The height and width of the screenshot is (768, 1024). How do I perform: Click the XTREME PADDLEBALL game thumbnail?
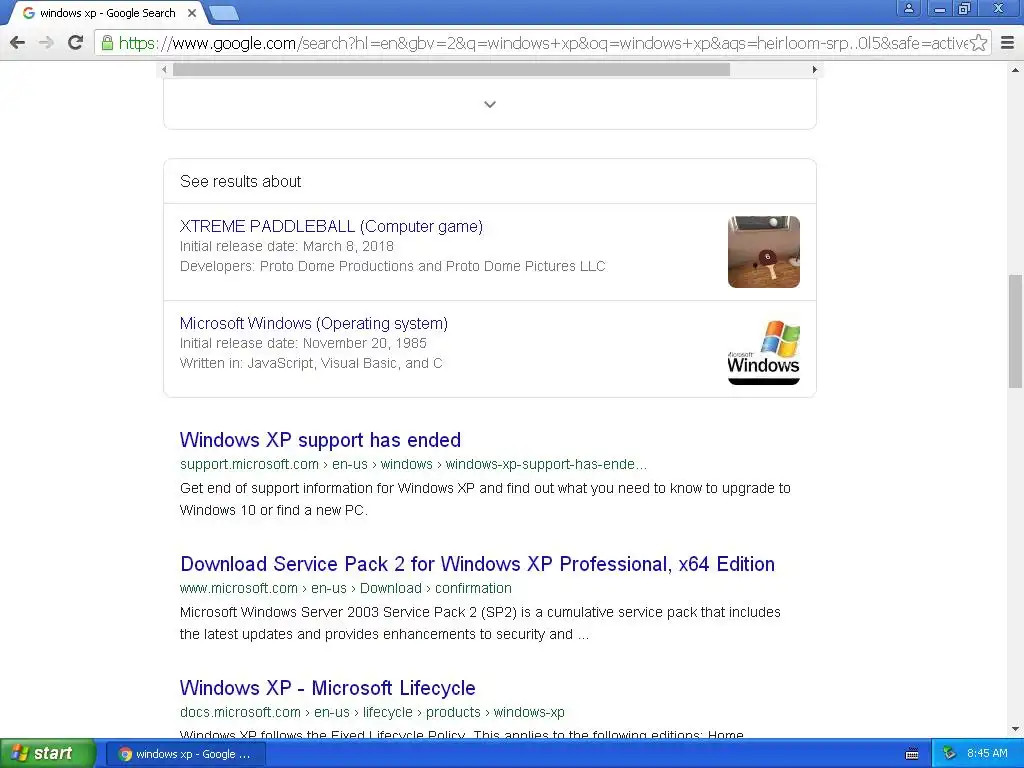point(763,252)
